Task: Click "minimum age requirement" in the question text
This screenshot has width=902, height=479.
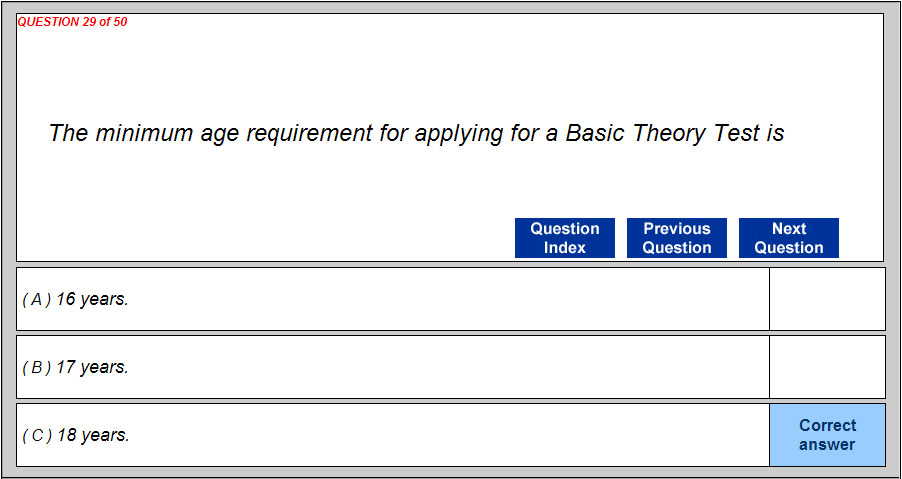Action: [234, 133]
